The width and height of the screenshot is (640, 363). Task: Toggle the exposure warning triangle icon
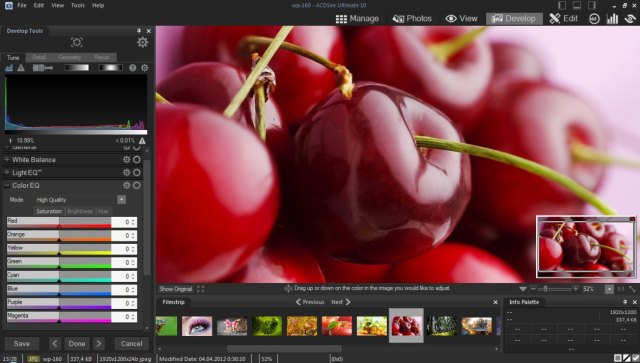(x=21, y=68)
